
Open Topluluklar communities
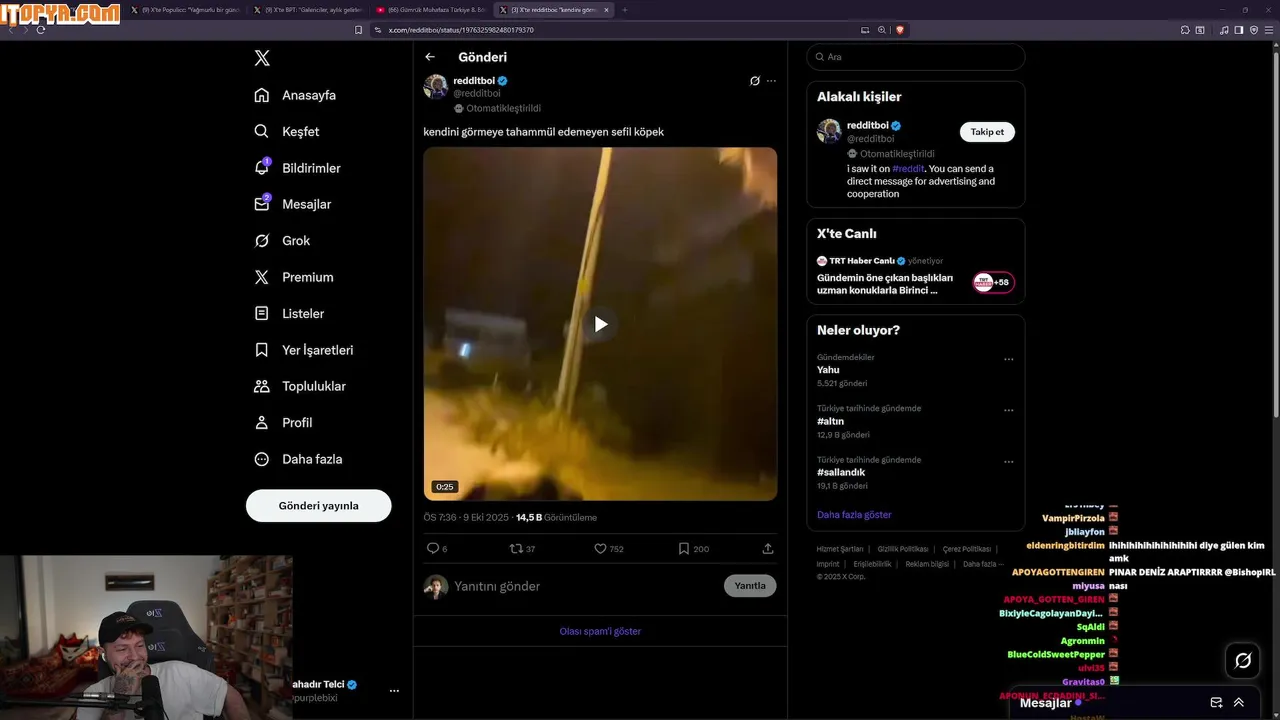(300, 386)
